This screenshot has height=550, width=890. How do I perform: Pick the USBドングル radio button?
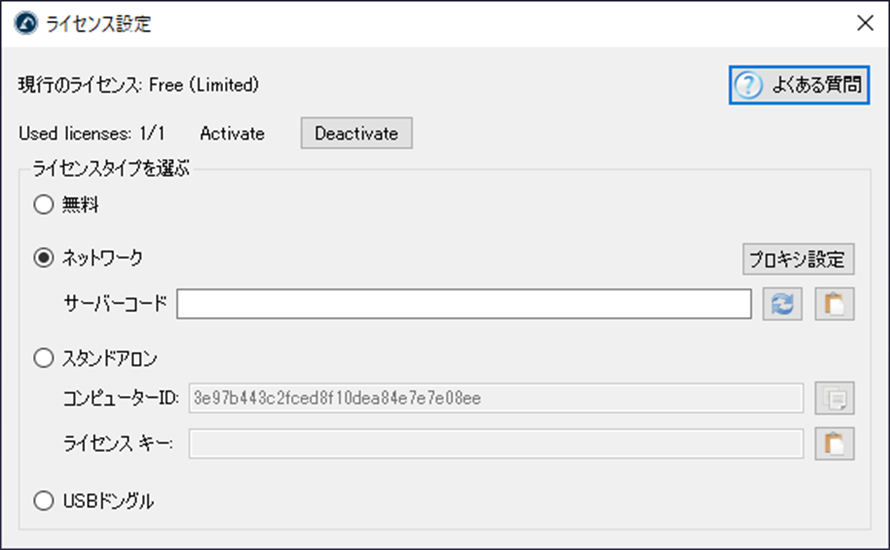pos(43,502)
